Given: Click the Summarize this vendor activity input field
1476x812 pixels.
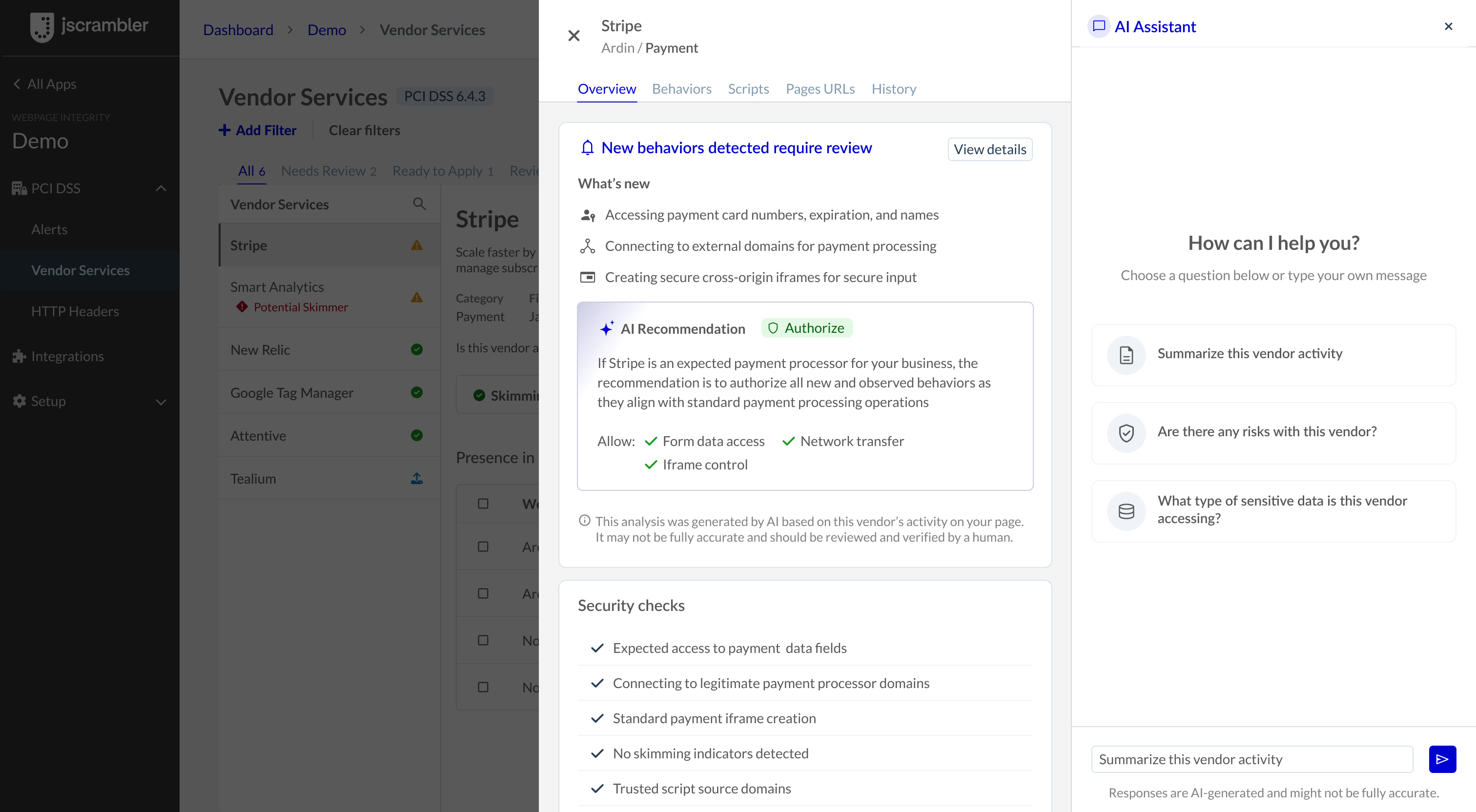Looking at the screenshot, I should 1249,759.
